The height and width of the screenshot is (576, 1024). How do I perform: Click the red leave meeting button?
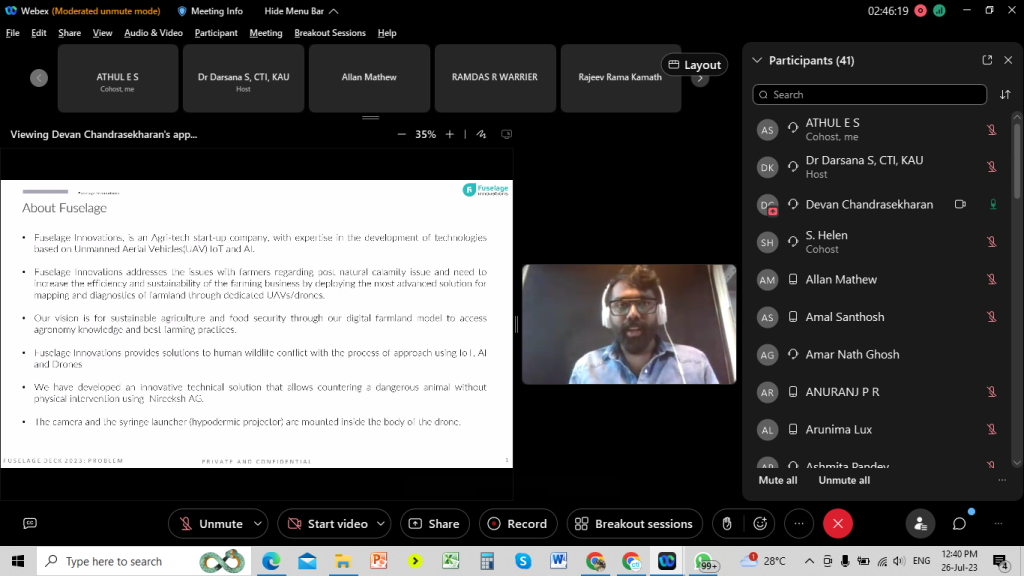click(838, 524)
